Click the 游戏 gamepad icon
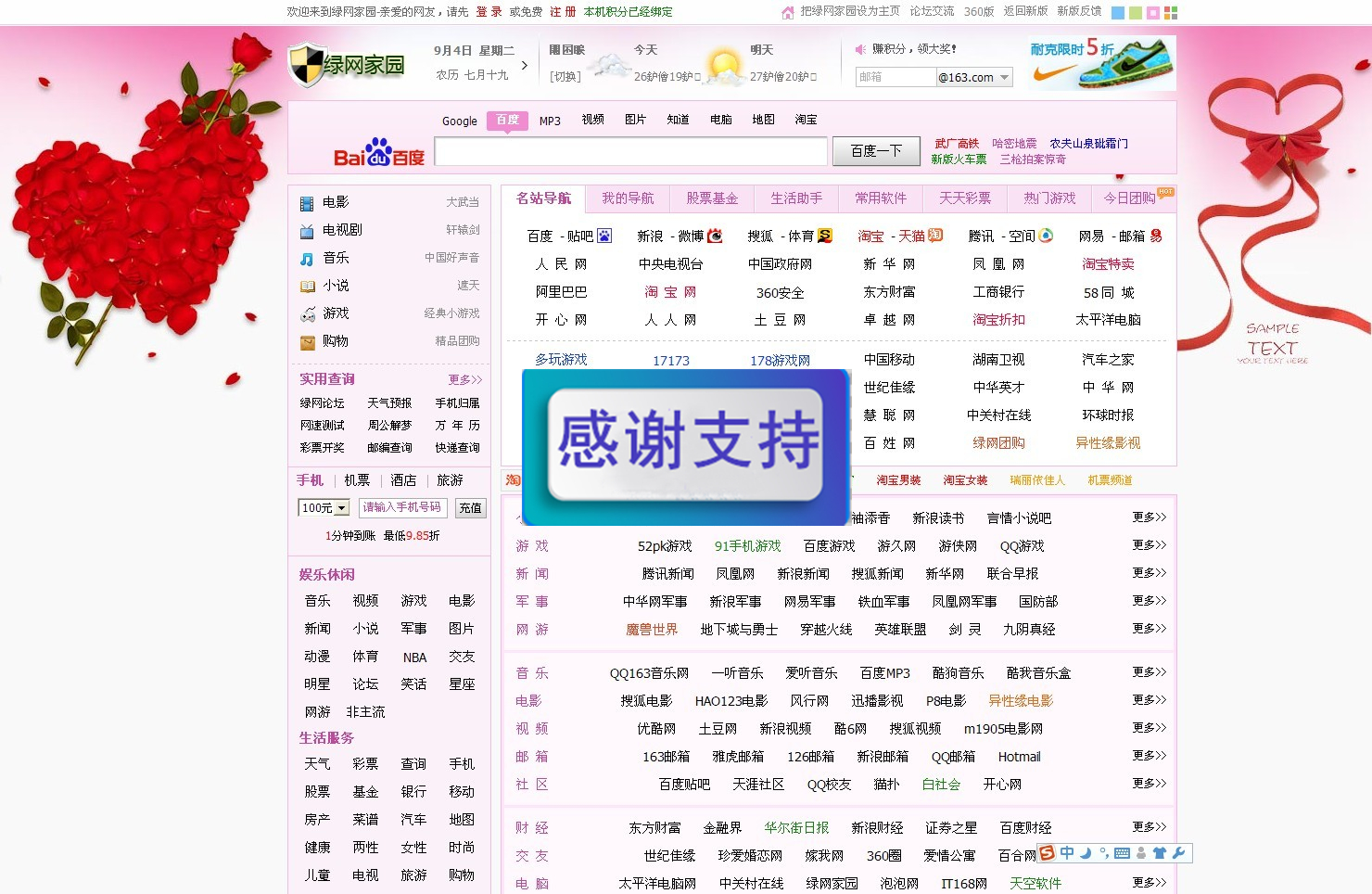Image resolution: width=1372 pixels, height=894 pixels. (x=307, y=314)
